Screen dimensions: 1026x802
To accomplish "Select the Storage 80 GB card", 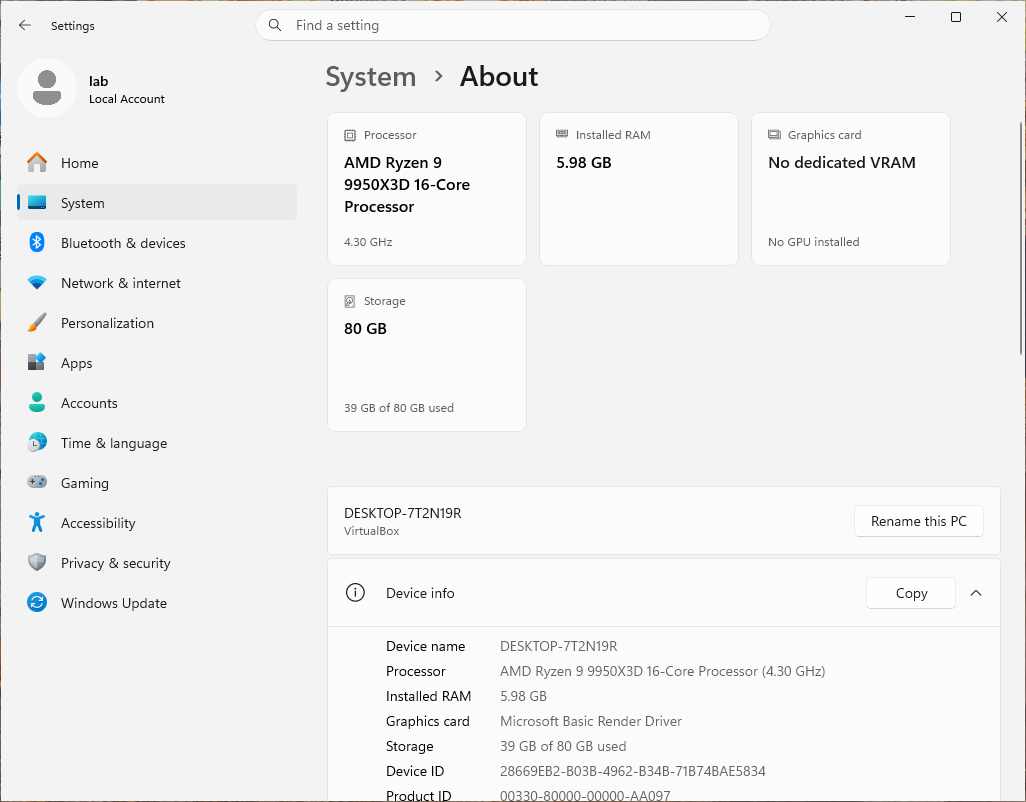I will 427,355.
